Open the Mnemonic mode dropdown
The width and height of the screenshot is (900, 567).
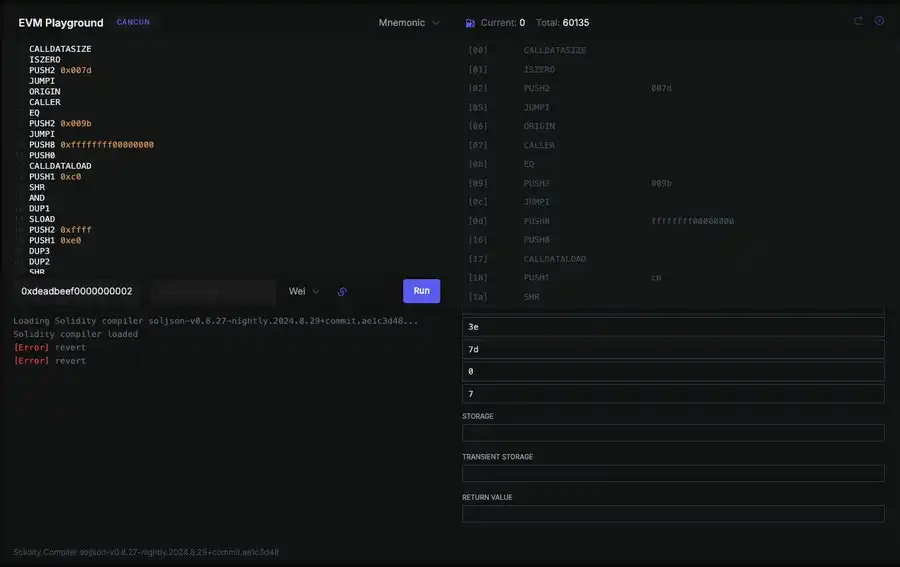tap(409, 23)
